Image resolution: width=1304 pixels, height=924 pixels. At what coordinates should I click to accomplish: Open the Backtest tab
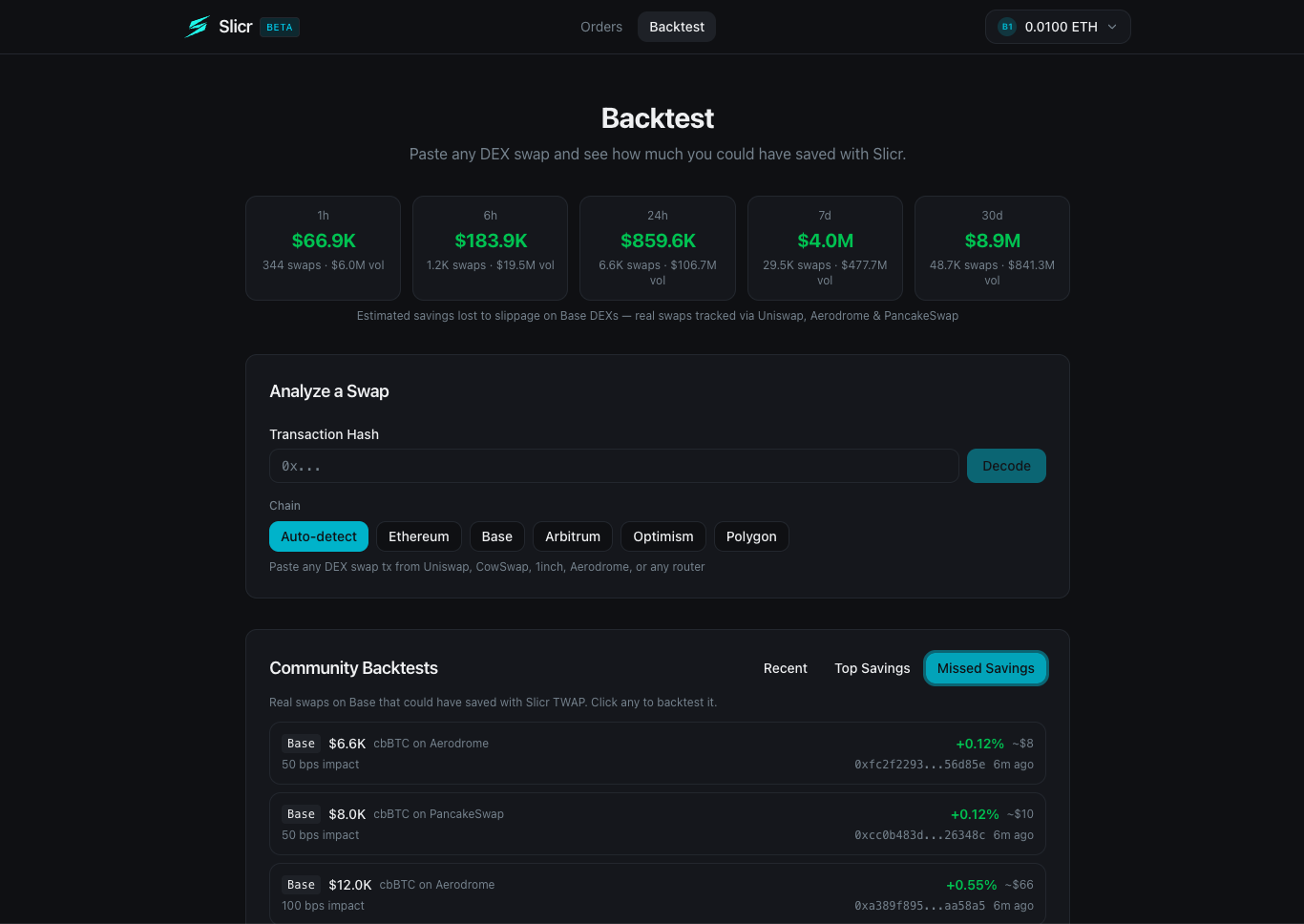677,27
